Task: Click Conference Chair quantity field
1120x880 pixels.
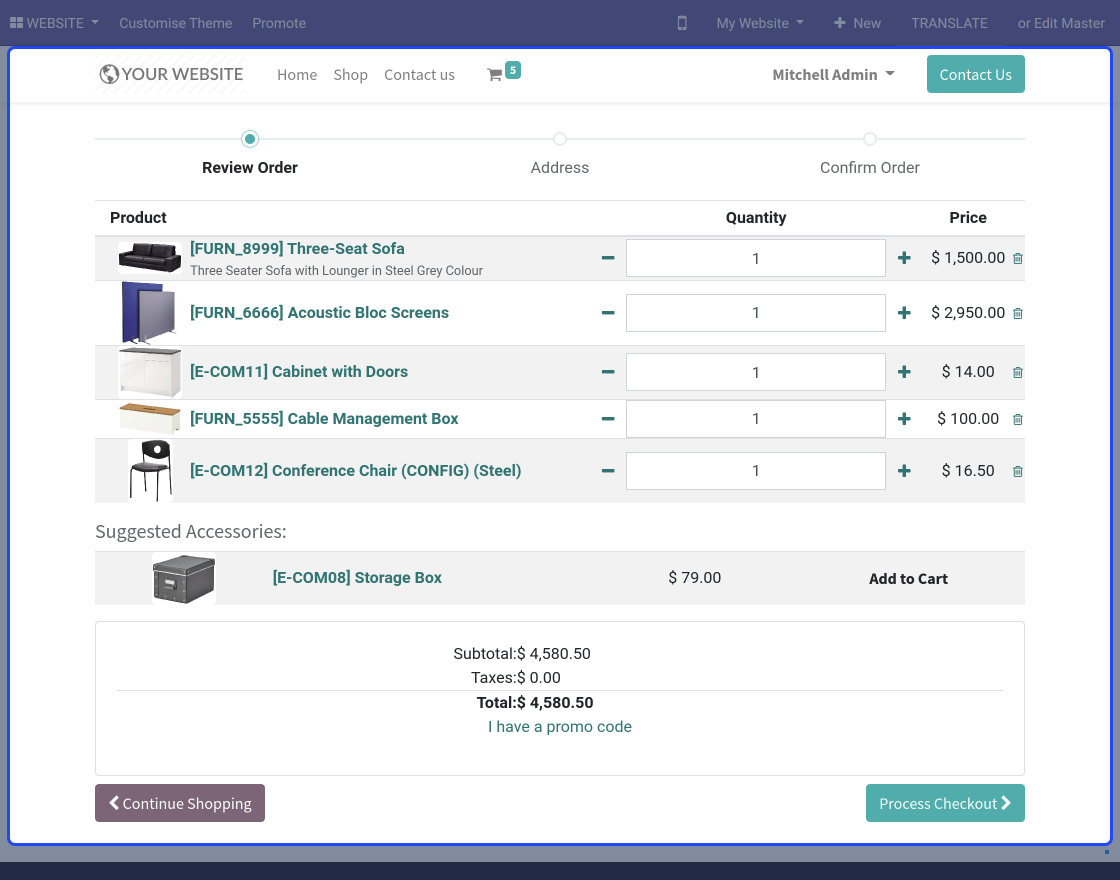Action: (756, 471)
